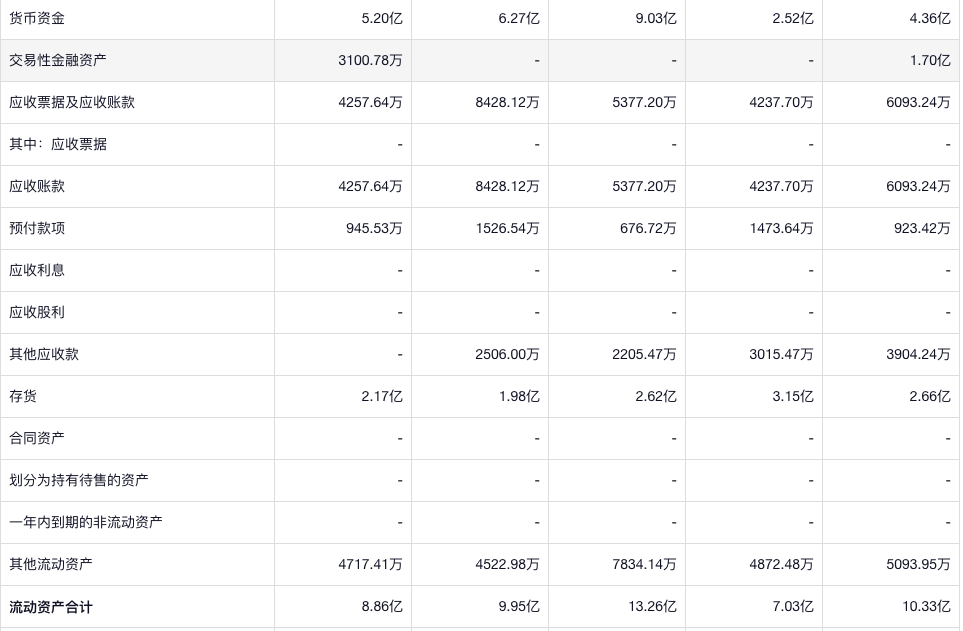This screenshot has height=631, width=963.
Task: Click the 3.15亿 inventory value
Action: click(793, 396)
